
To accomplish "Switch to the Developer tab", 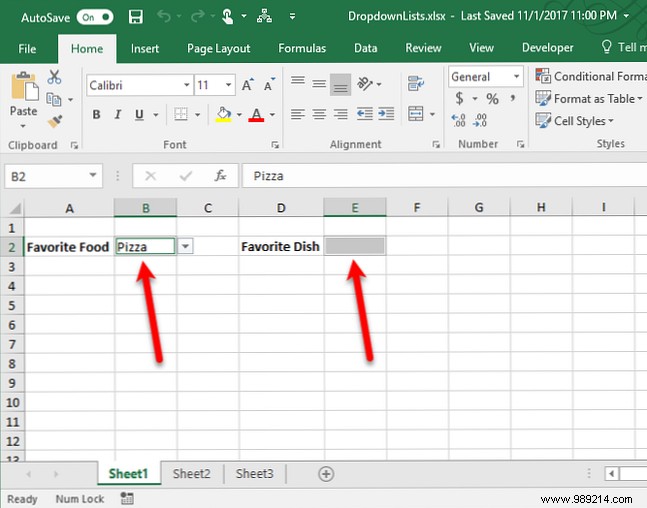I will tap(548, 48).
